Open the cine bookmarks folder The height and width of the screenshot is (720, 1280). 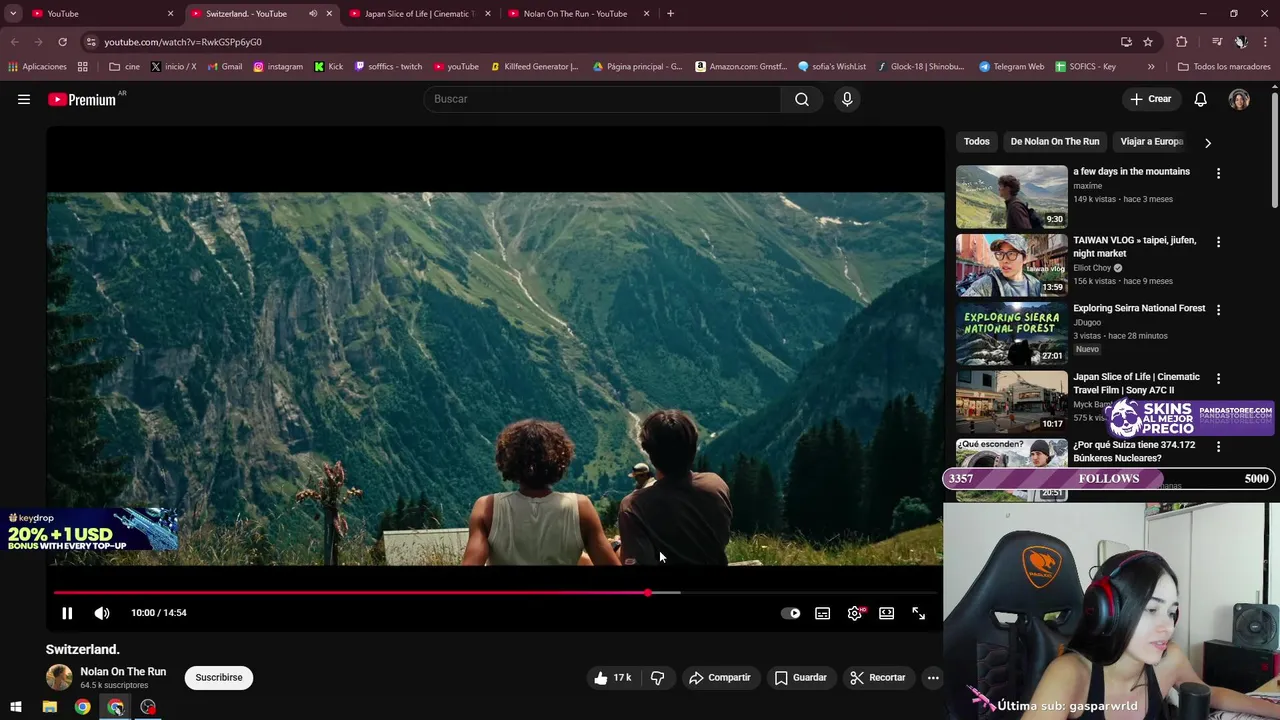point(125,67)
